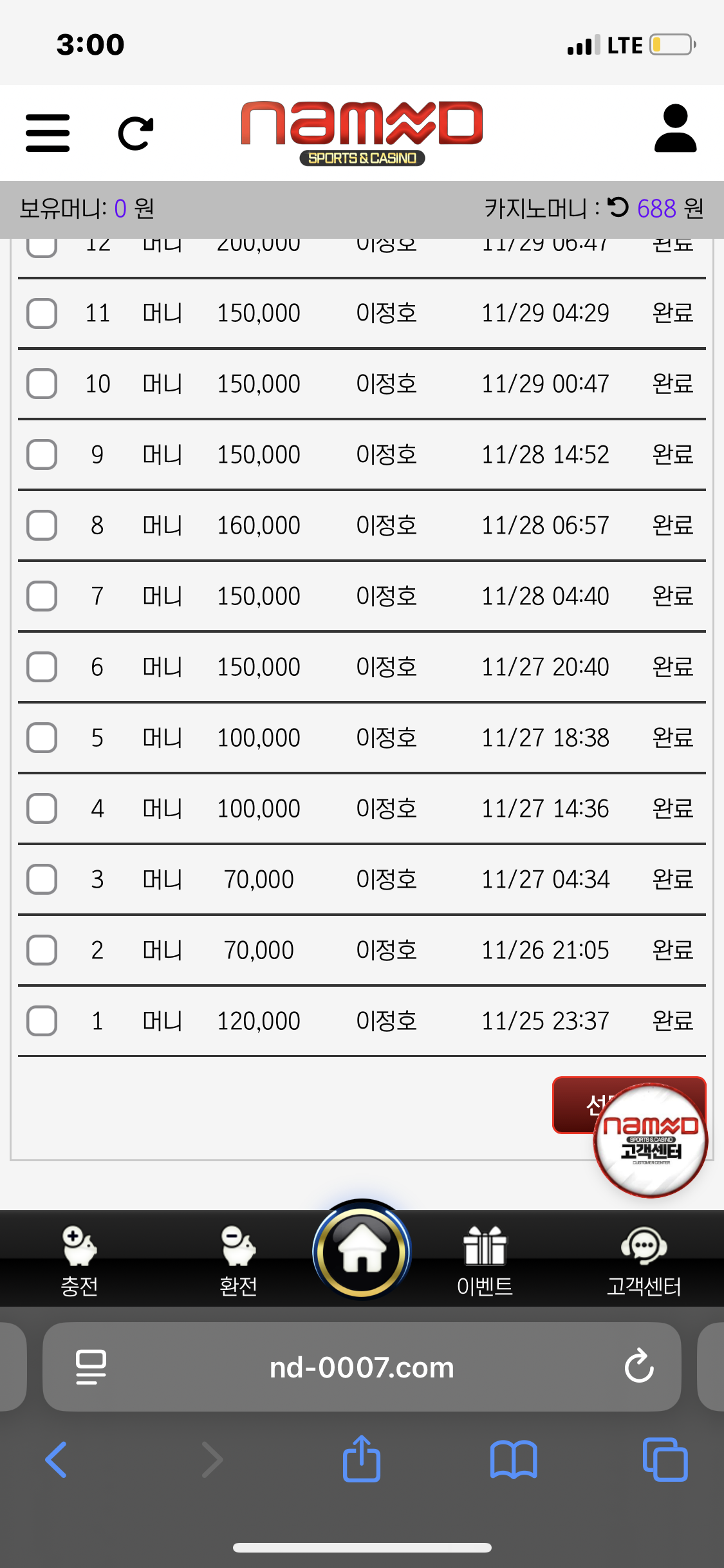Viewport: 724px width, 1568px height.
Task: Click the Namud Sports & Casino logo
Action: pos(362,131)
